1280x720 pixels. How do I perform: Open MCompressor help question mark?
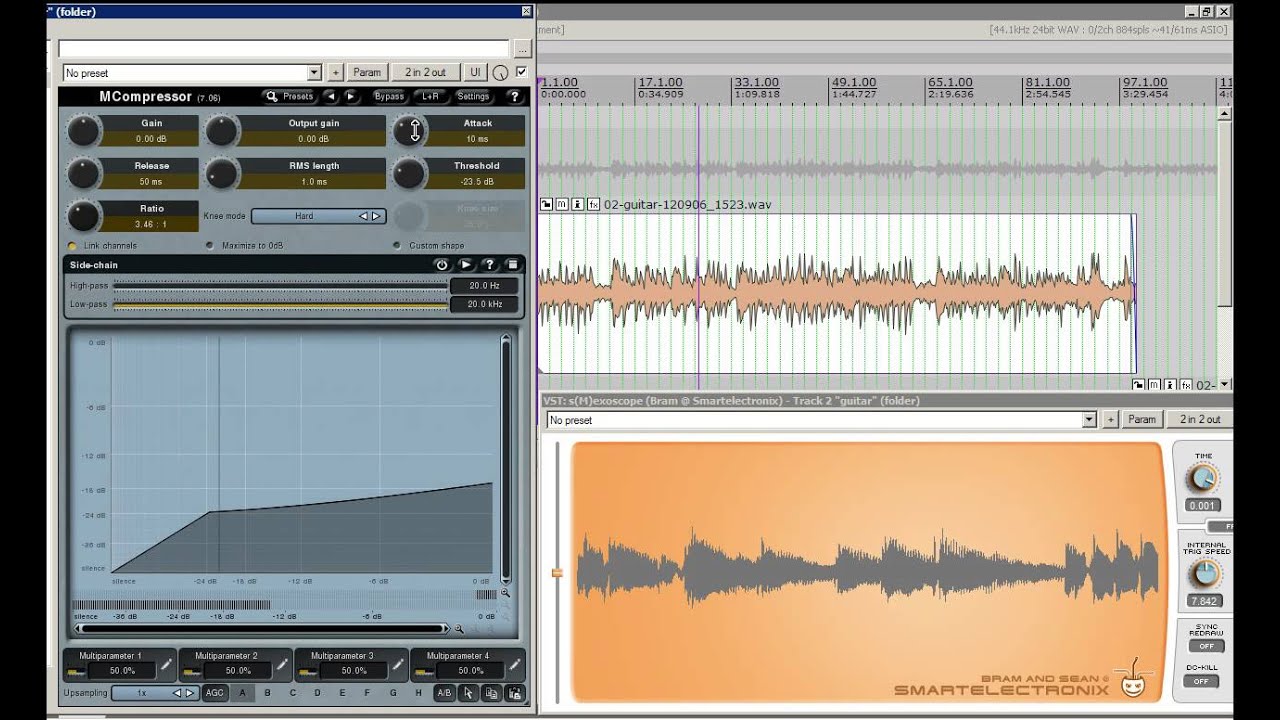click(x=514, y=97)
